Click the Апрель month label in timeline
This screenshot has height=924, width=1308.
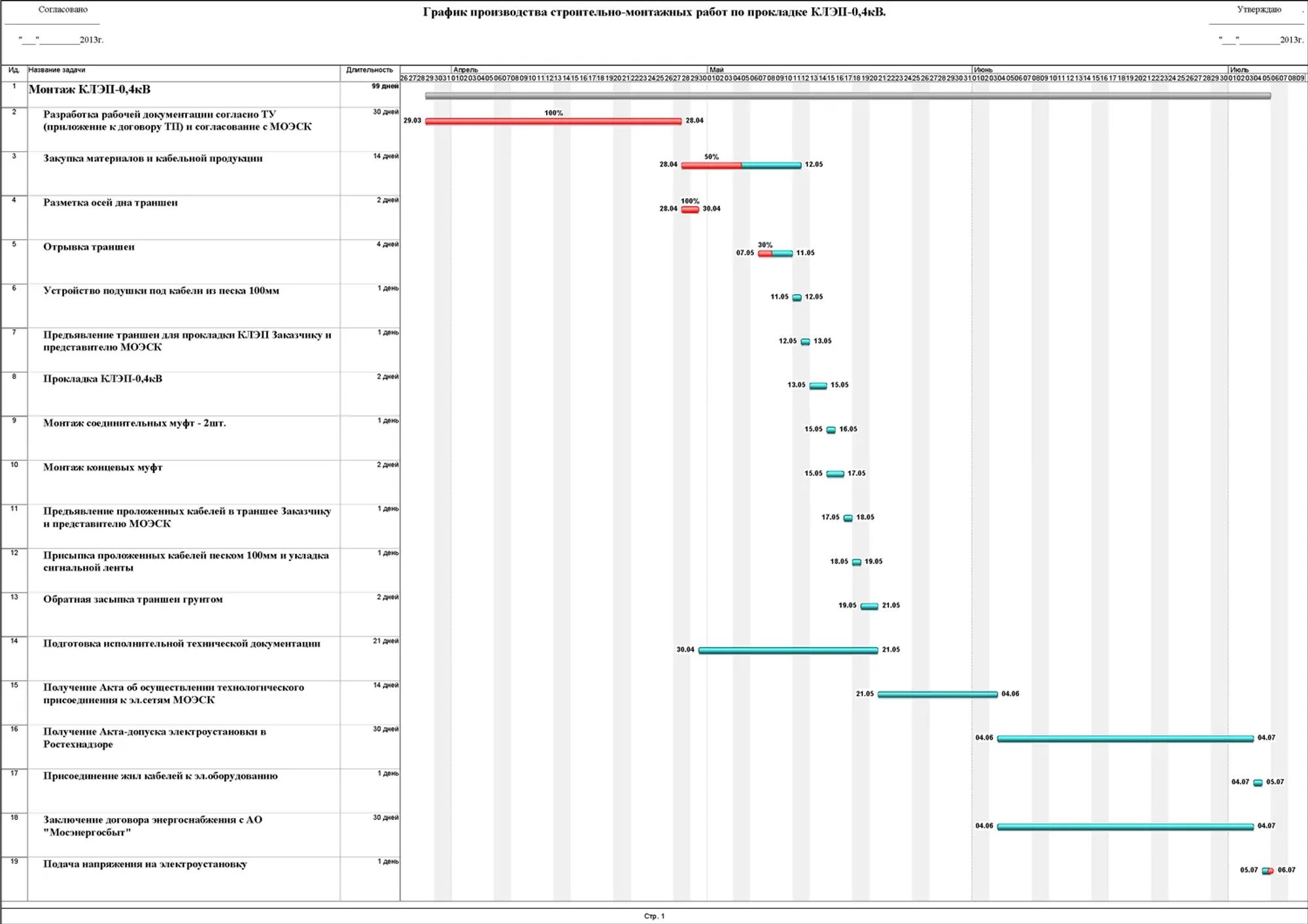466,69
